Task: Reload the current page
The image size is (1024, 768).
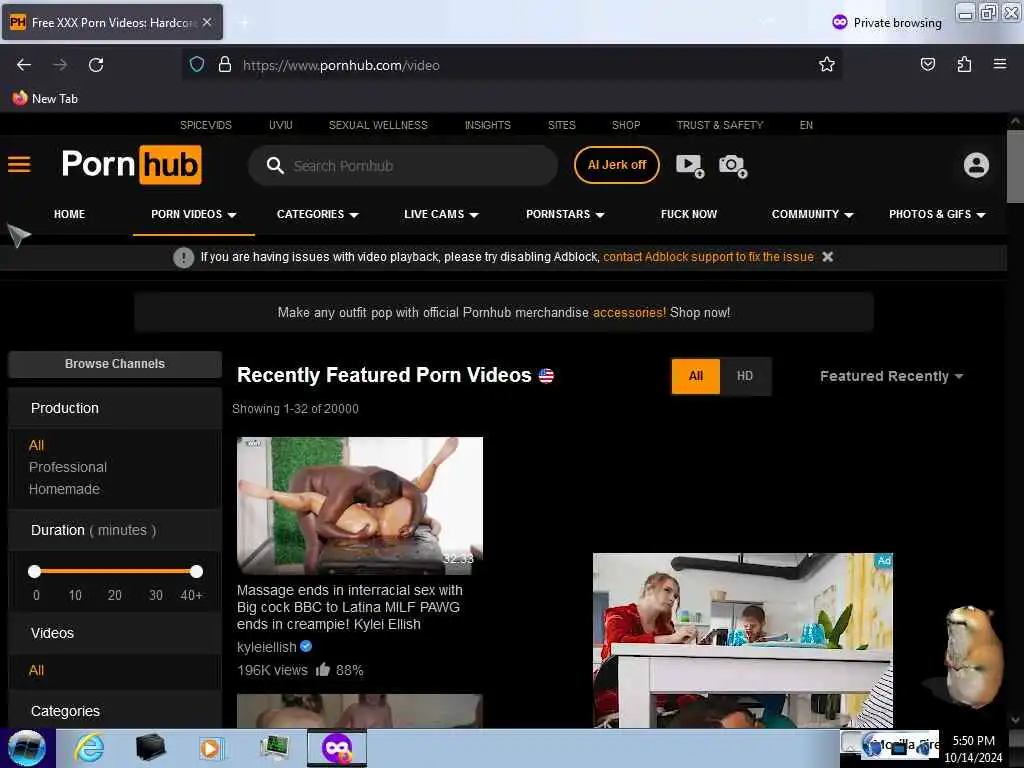Action: pyautogui.click(x=96, y=65)
